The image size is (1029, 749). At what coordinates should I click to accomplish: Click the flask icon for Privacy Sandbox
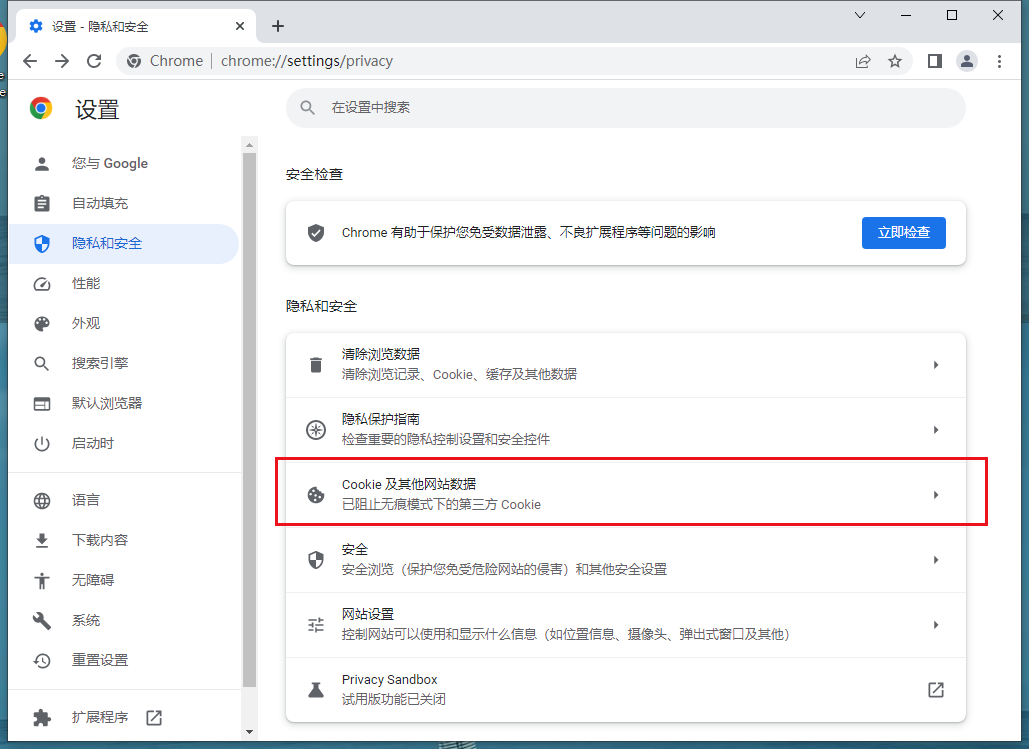click(316, 689)
